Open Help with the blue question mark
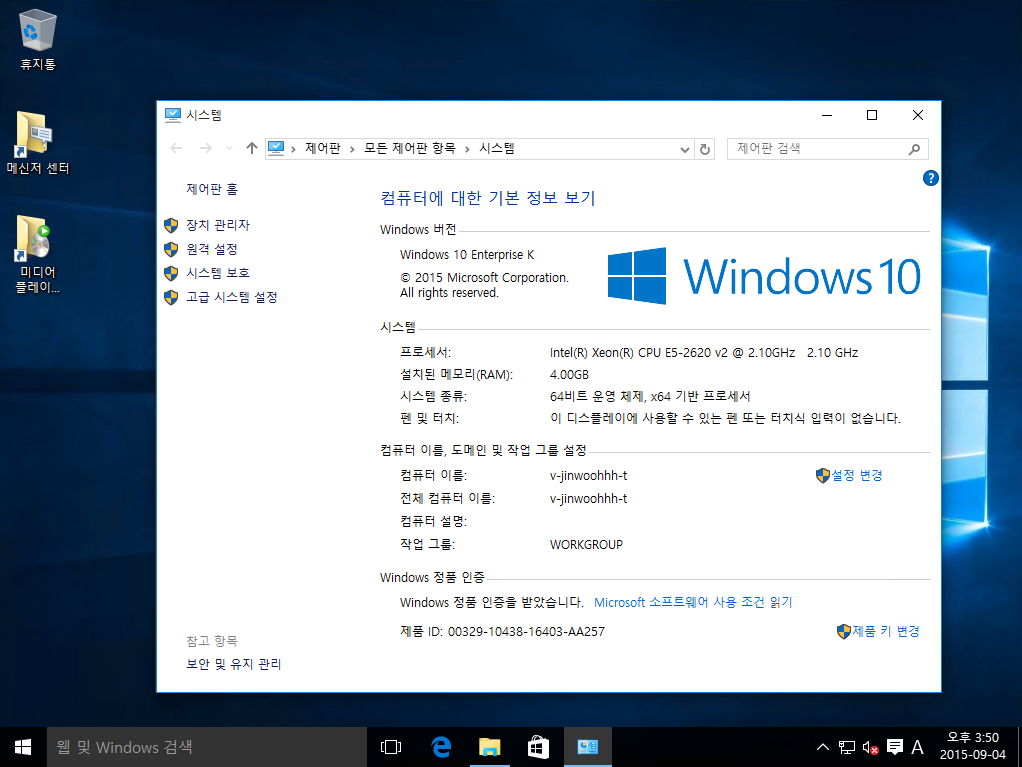The height and width of the screenshot is (767, 1022). click(931, 178)
